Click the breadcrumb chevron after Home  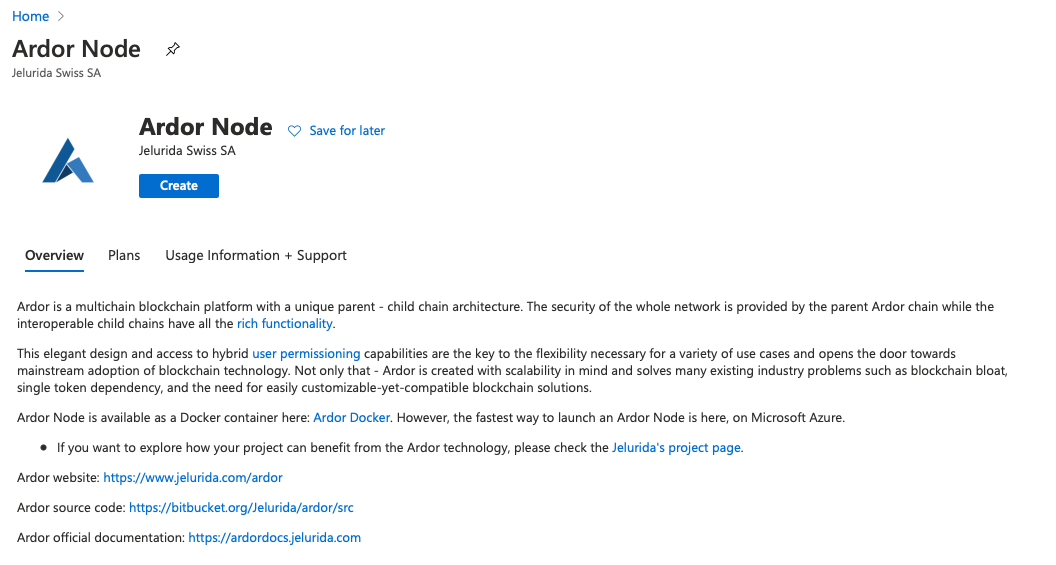tap(61, 17)
